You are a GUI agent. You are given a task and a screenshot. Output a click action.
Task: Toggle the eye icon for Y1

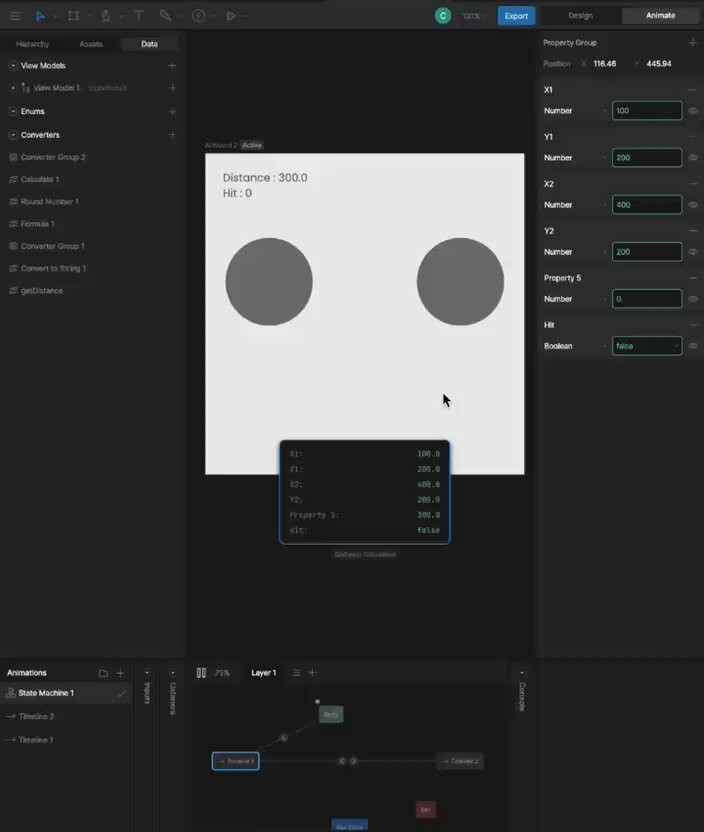tap(693, 158)
